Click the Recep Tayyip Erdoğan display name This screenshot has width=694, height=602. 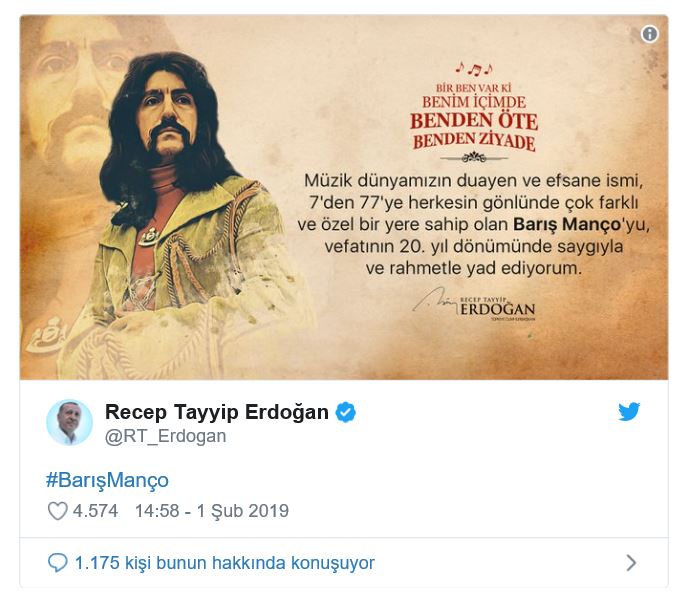[217, 412]
